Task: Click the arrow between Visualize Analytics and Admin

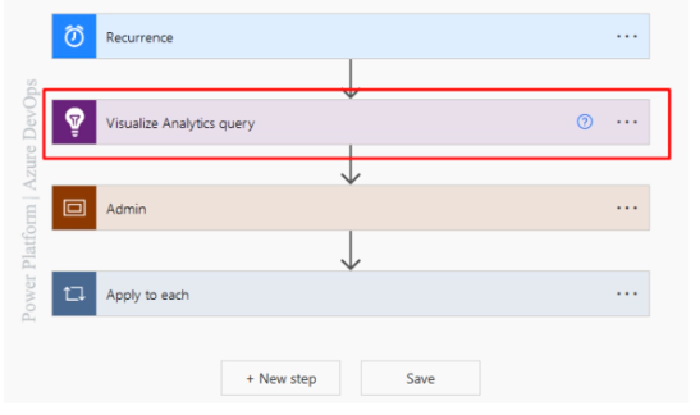Action: [350, 166]
